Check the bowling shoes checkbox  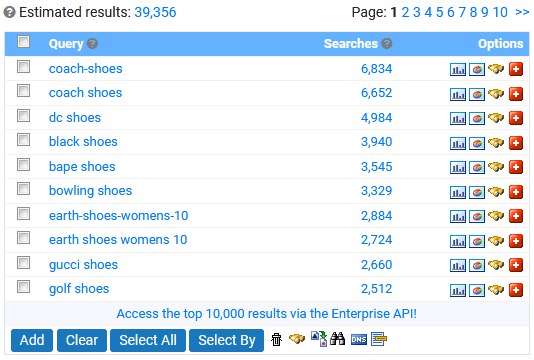23,189
